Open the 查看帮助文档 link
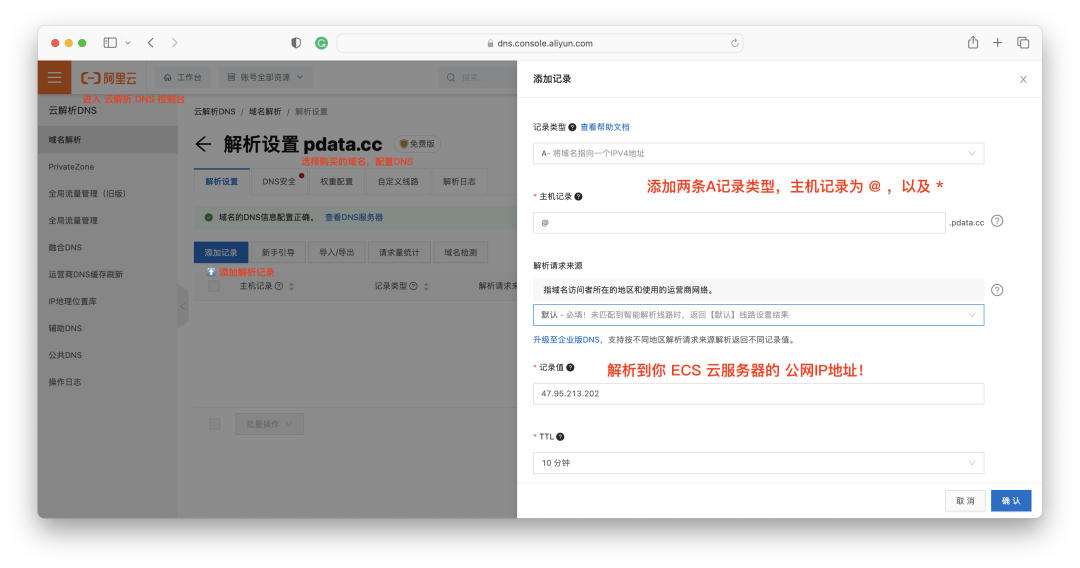The height and width of the screenshot is (568, 1080). click(605, 127)
